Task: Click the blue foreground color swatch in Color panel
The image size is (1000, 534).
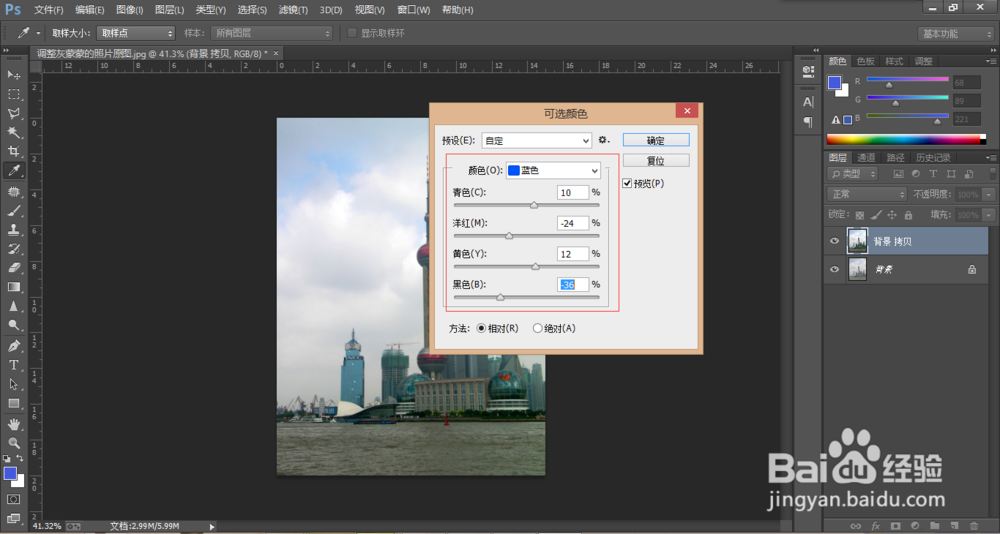Action: (834, 83)
